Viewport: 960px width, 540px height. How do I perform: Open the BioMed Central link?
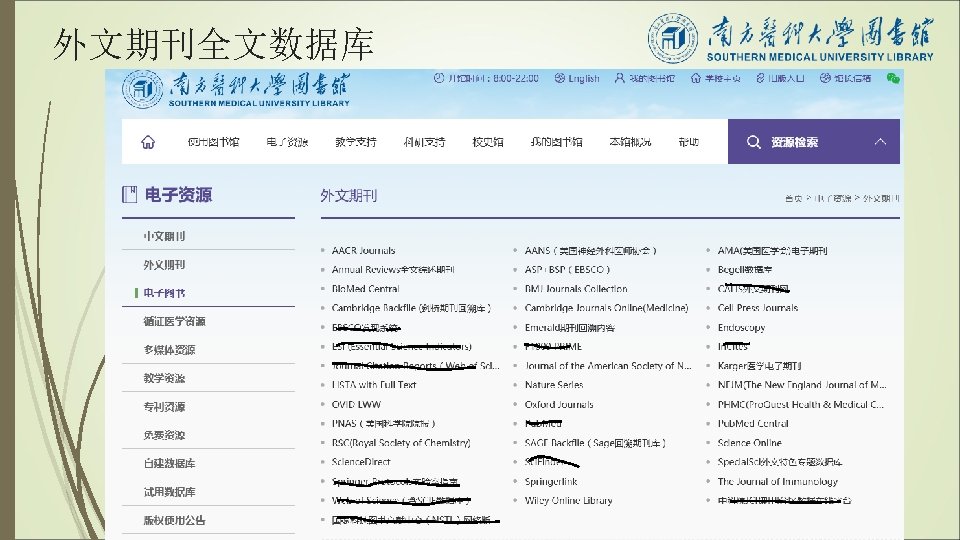point(366,289)
